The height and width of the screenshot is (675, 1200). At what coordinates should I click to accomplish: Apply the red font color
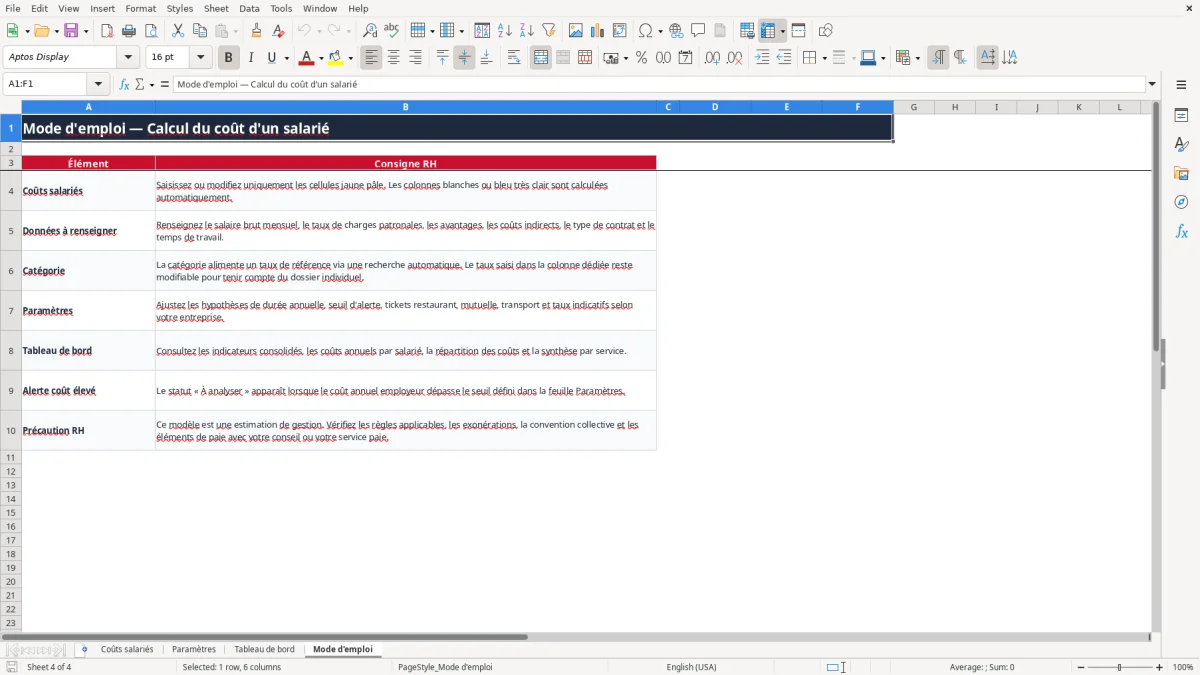[307, 58]
